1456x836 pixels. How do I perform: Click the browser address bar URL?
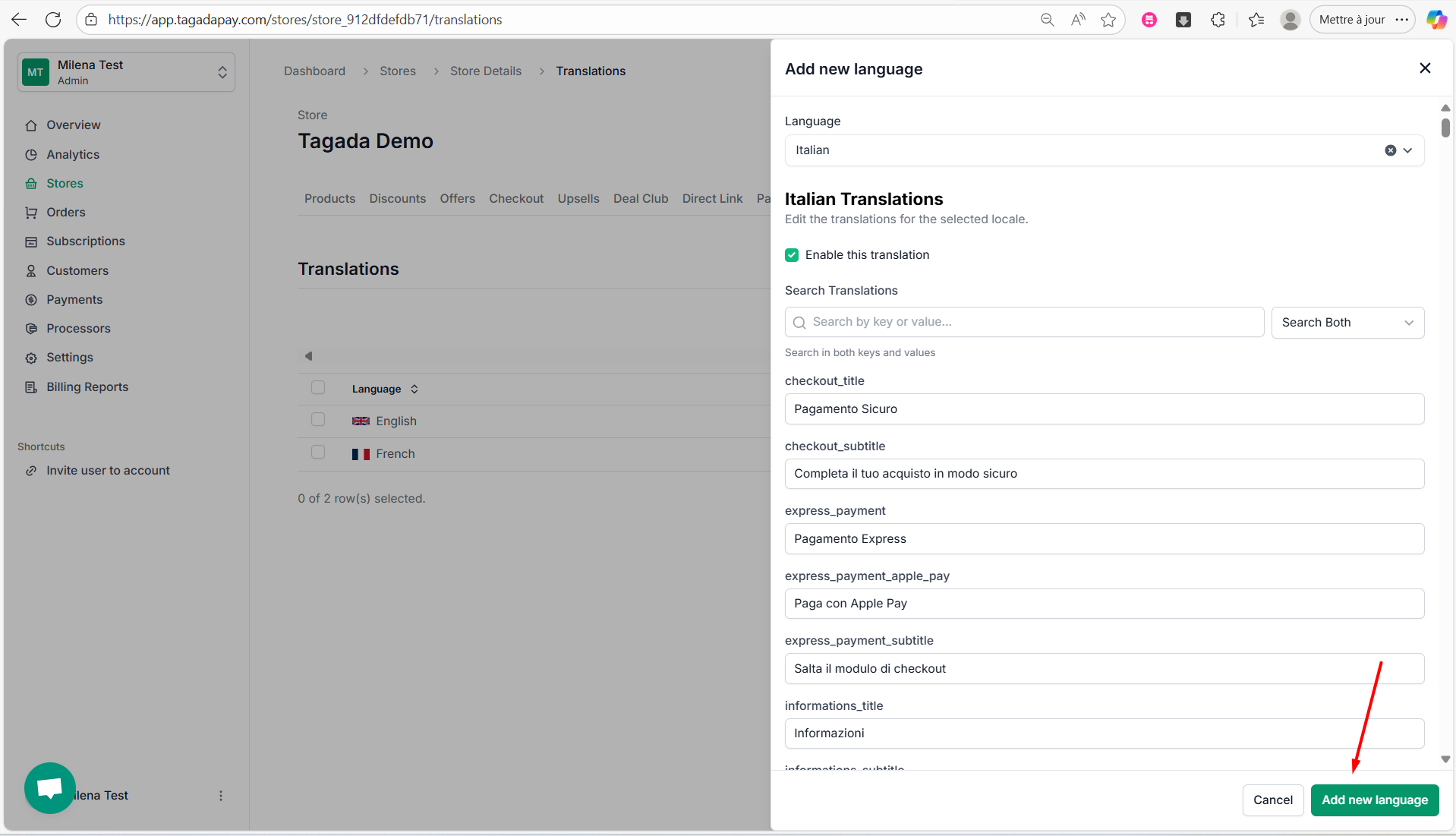coord(304,20)
